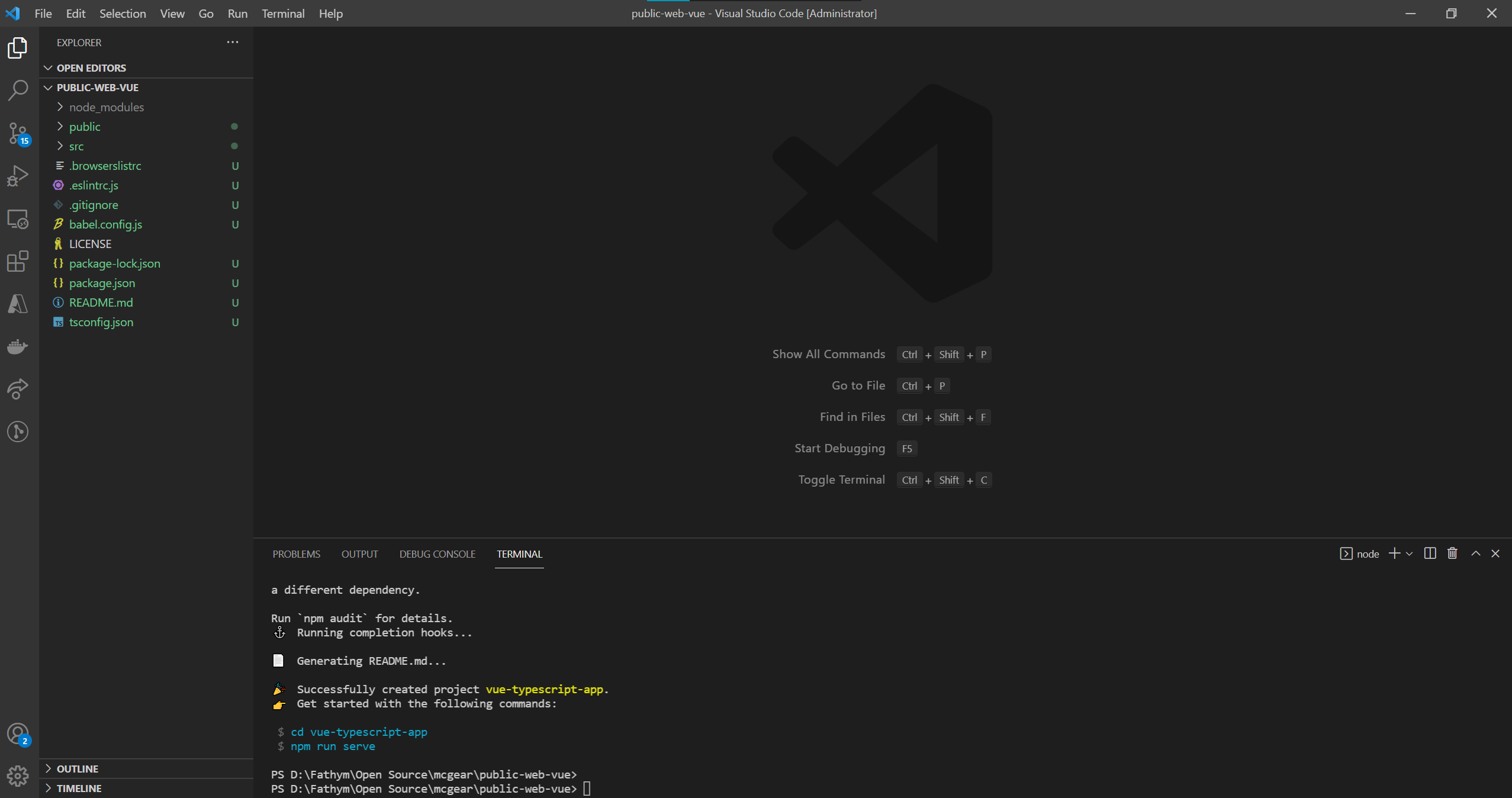
Task: Click the terminal prompt input line
Action: point(431,789)
